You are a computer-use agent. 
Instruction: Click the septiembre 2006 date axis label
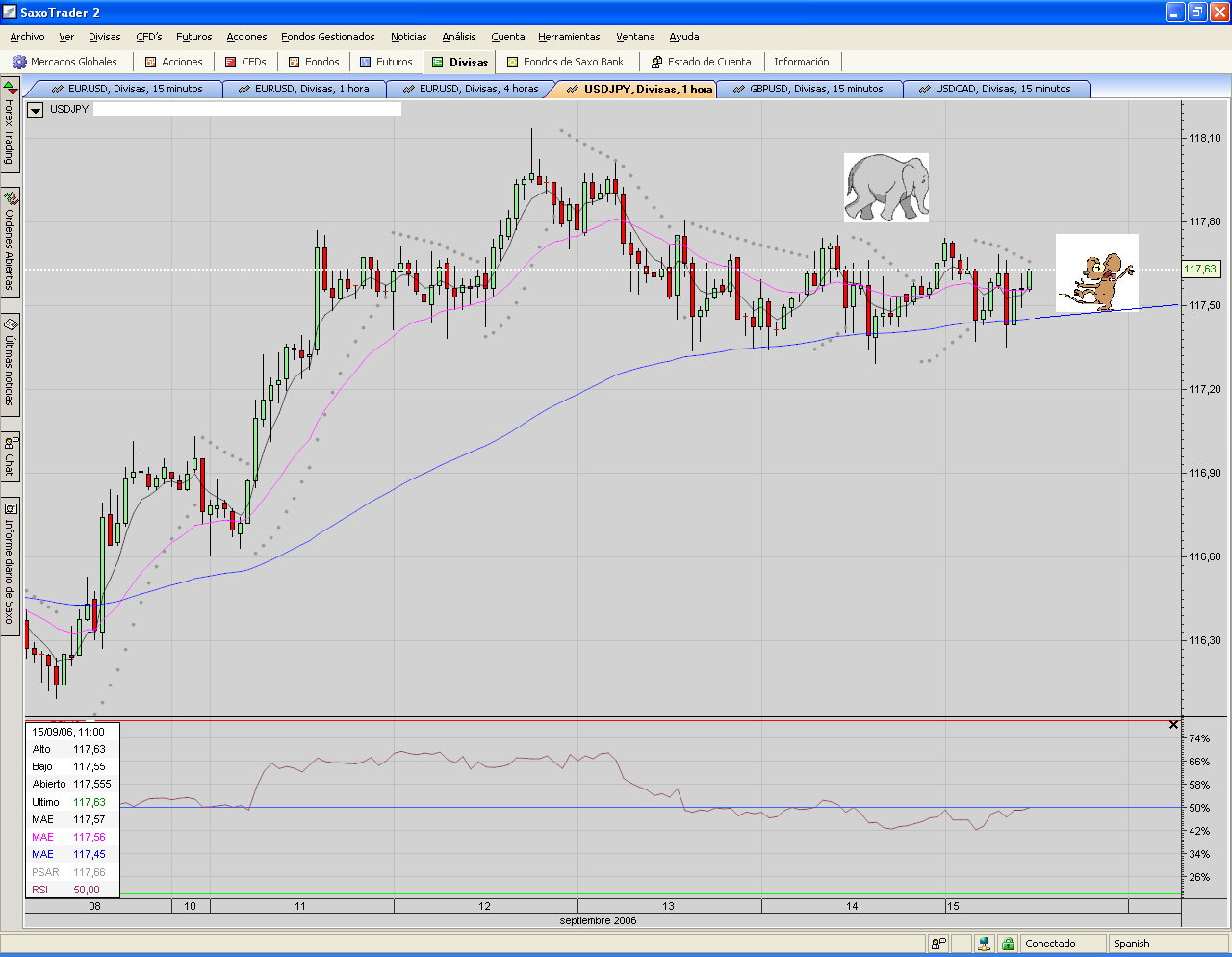tap(599, 920)
